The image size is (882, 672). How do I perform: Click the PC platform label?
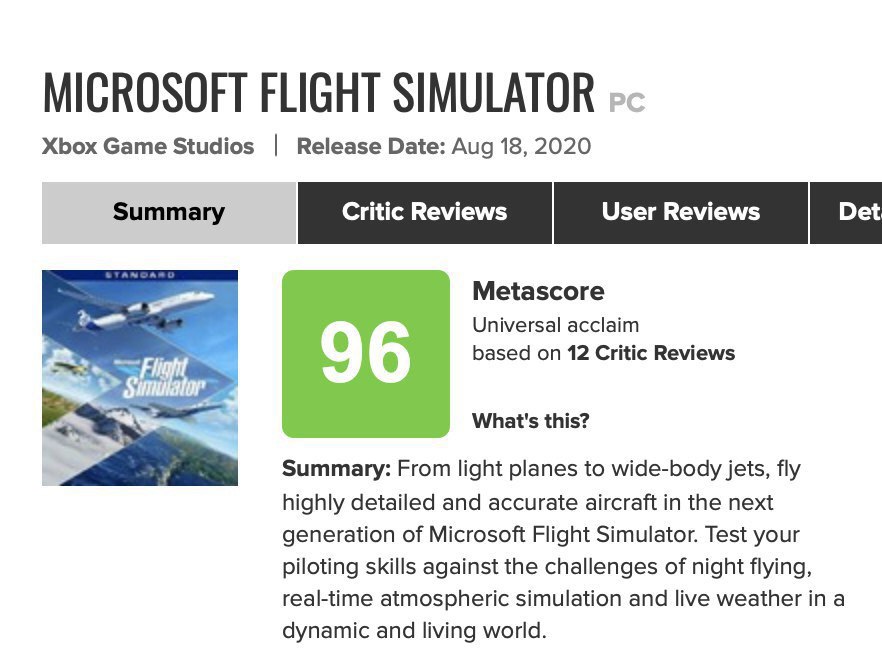click(627, 102)
